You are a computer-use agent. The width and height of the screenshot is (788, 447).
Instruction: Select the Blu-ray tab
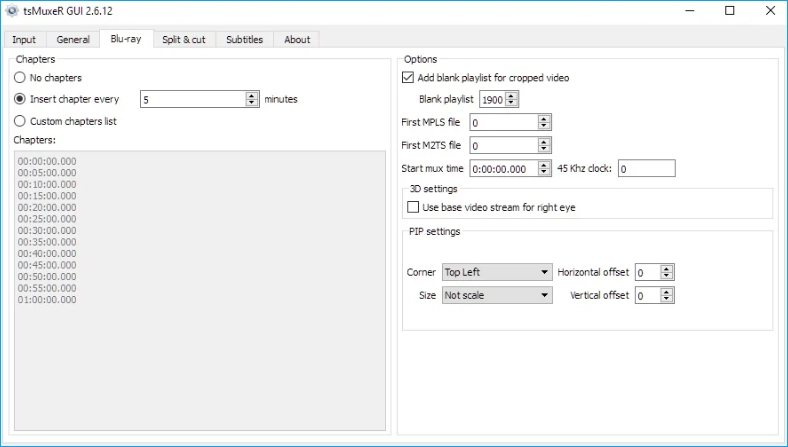pos(126,39)
